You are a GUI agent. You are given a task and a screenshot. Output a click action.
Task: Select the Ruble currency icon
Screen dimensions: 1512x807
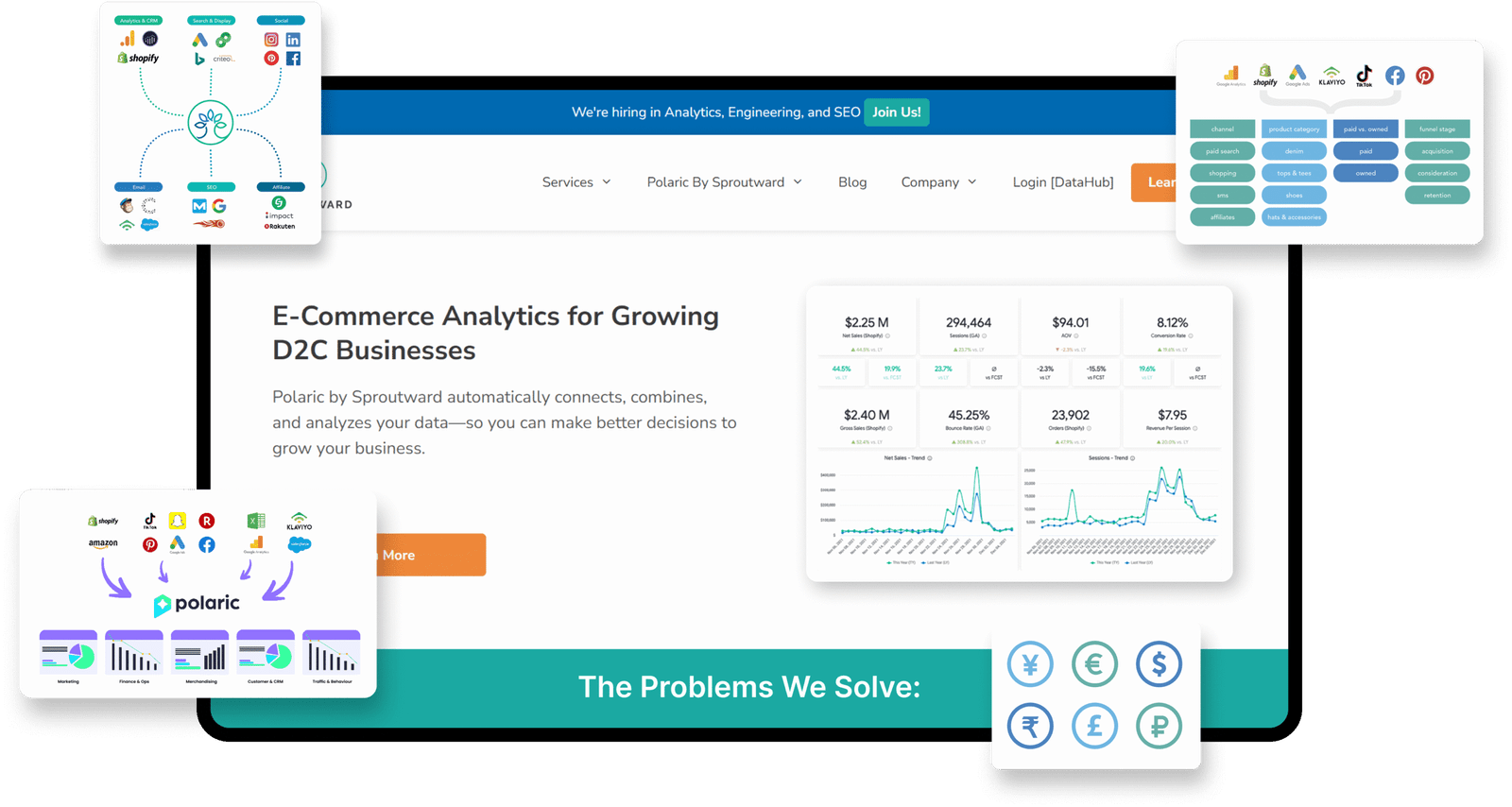[1159, 726]
